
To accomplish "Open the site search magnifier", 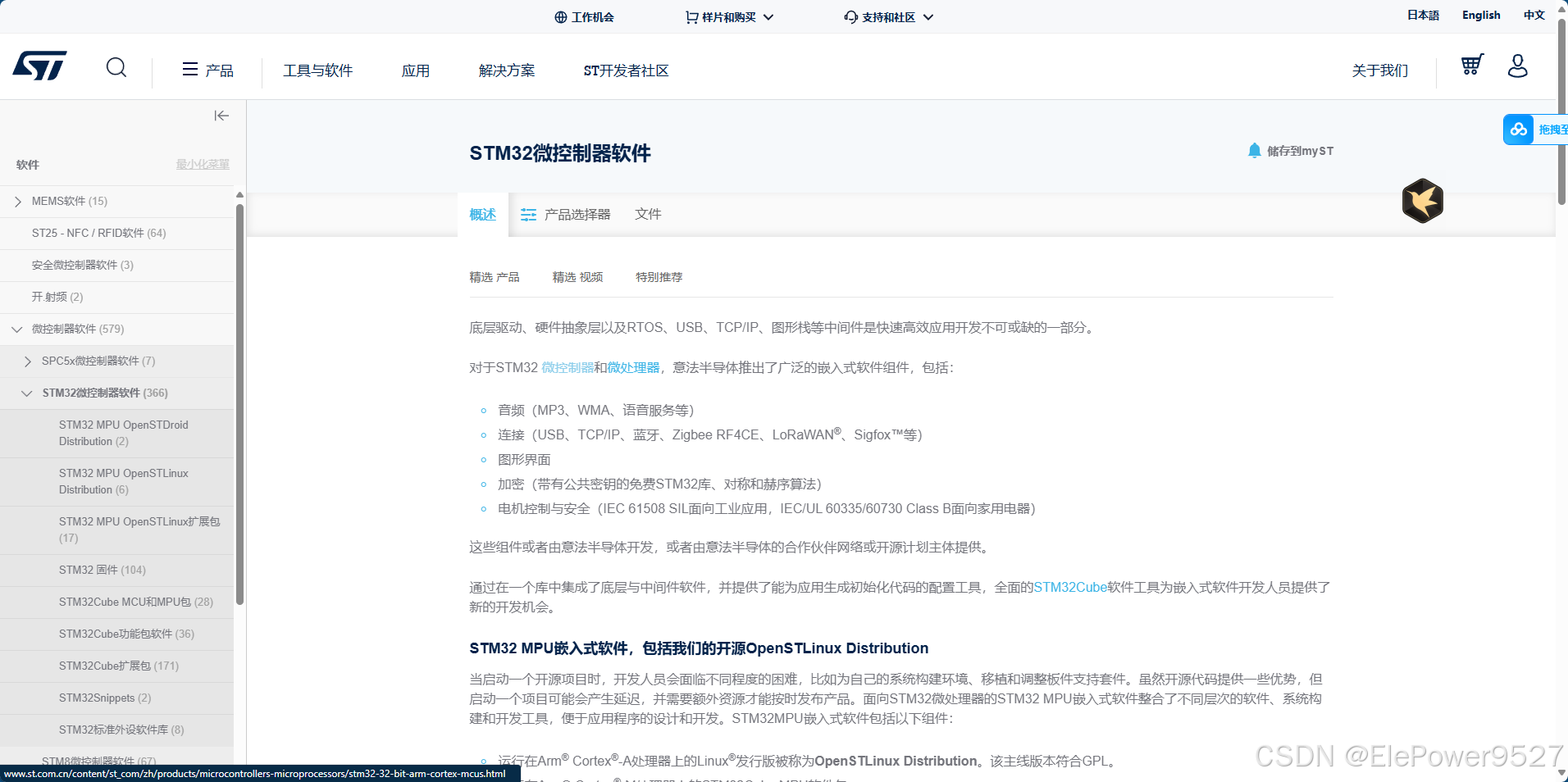I will (116, 67).
